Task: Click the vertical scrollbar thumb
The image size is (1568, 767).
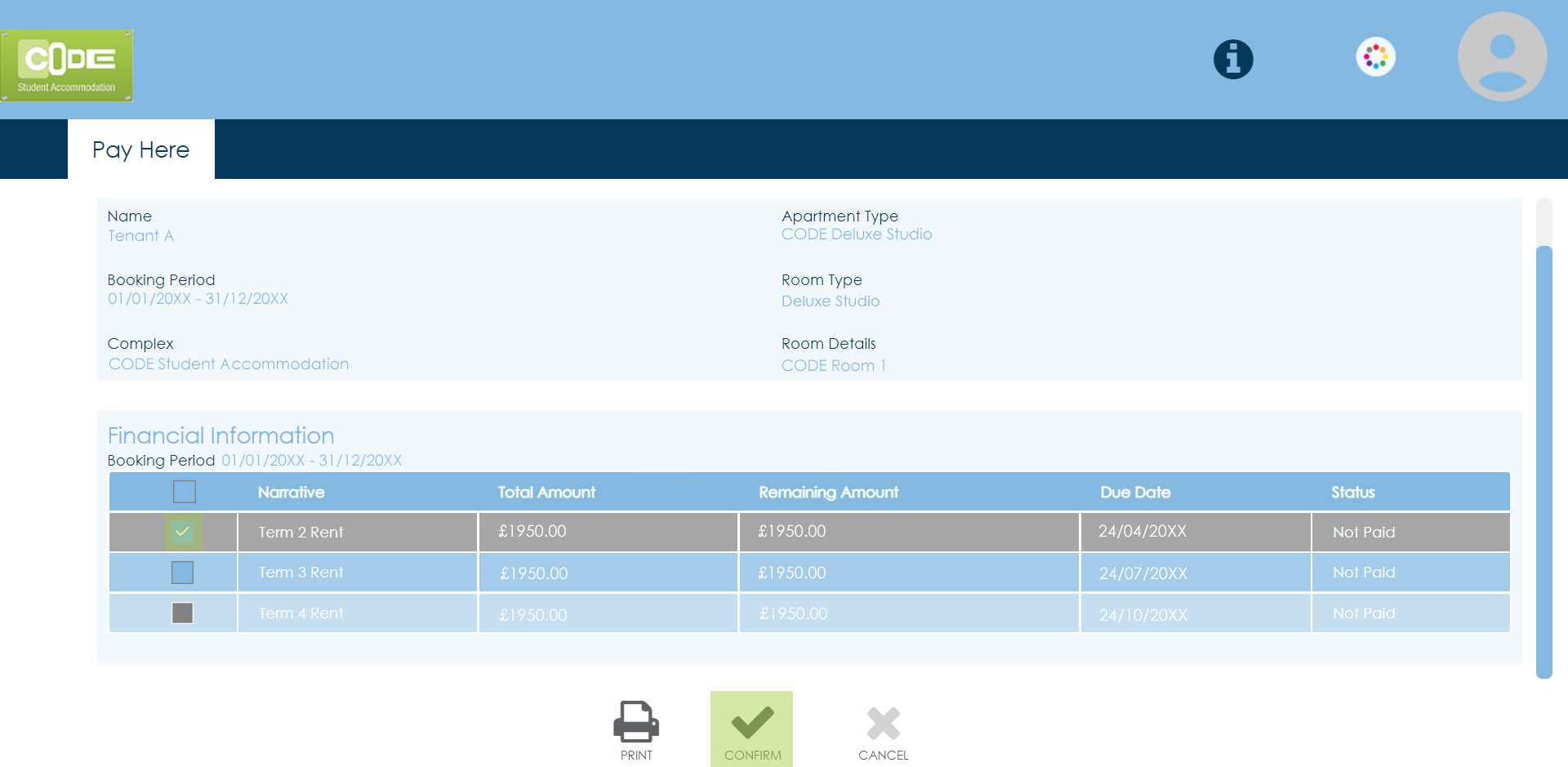Action: (1543, 462)
